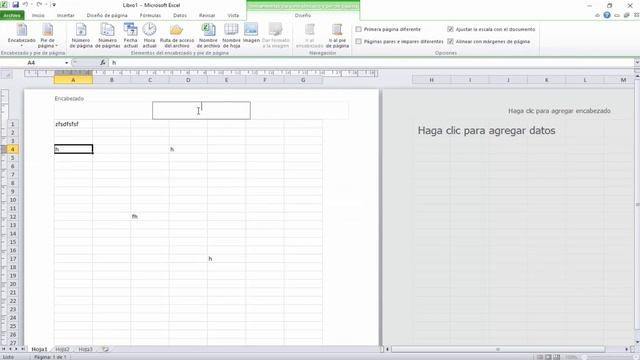Switch to the Diseño de página tab
The width and height of the screenshot is (640, 360).
(x=107, y=15)
